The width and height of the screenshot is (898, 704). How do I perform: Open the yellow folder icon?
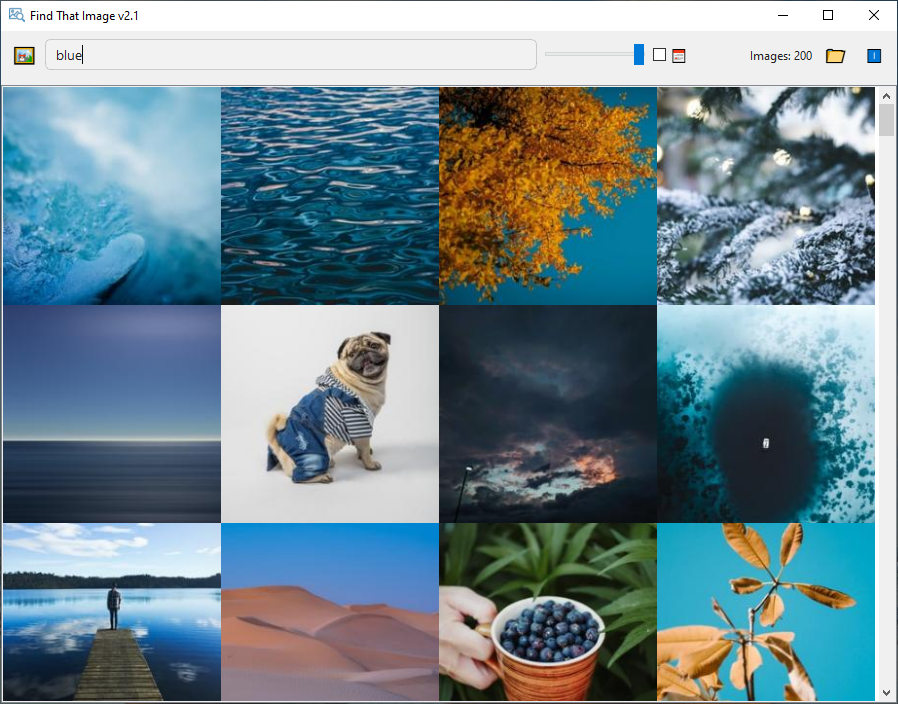point(836,56)
